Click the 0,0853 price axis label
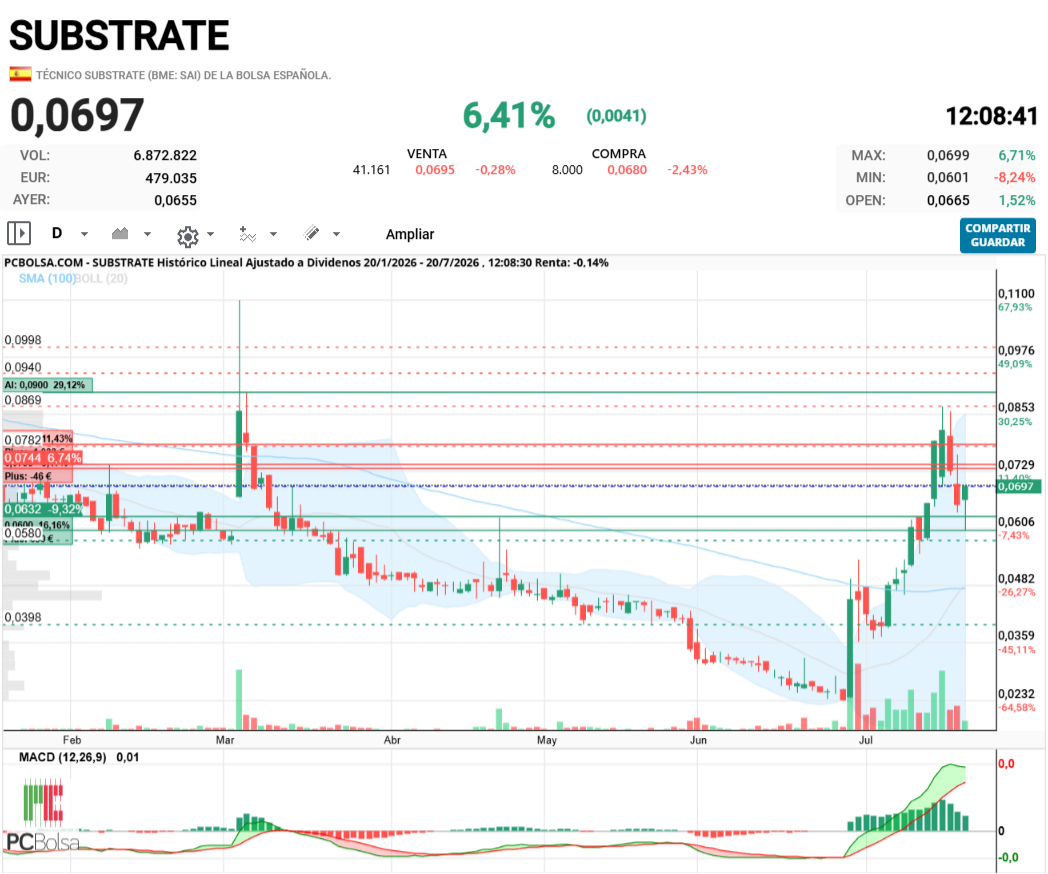Image resolution: width=1048 pixels, height=874 pixels. click(1016, 408)
